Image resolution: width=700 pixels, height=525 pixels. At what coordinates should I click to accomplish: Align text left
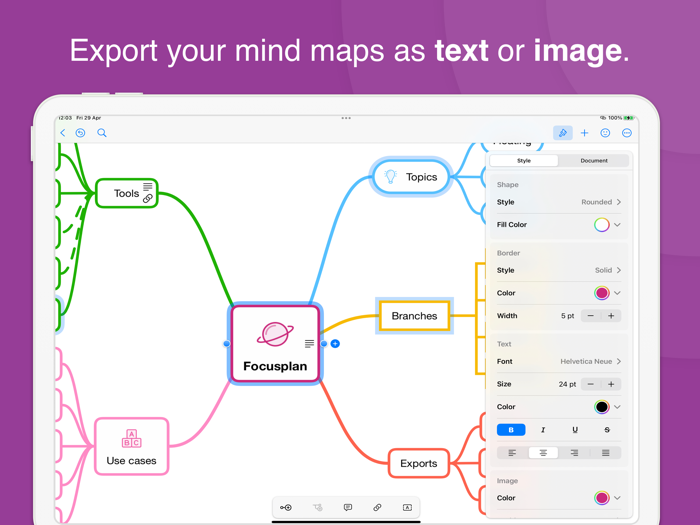(x=512, y=453)
